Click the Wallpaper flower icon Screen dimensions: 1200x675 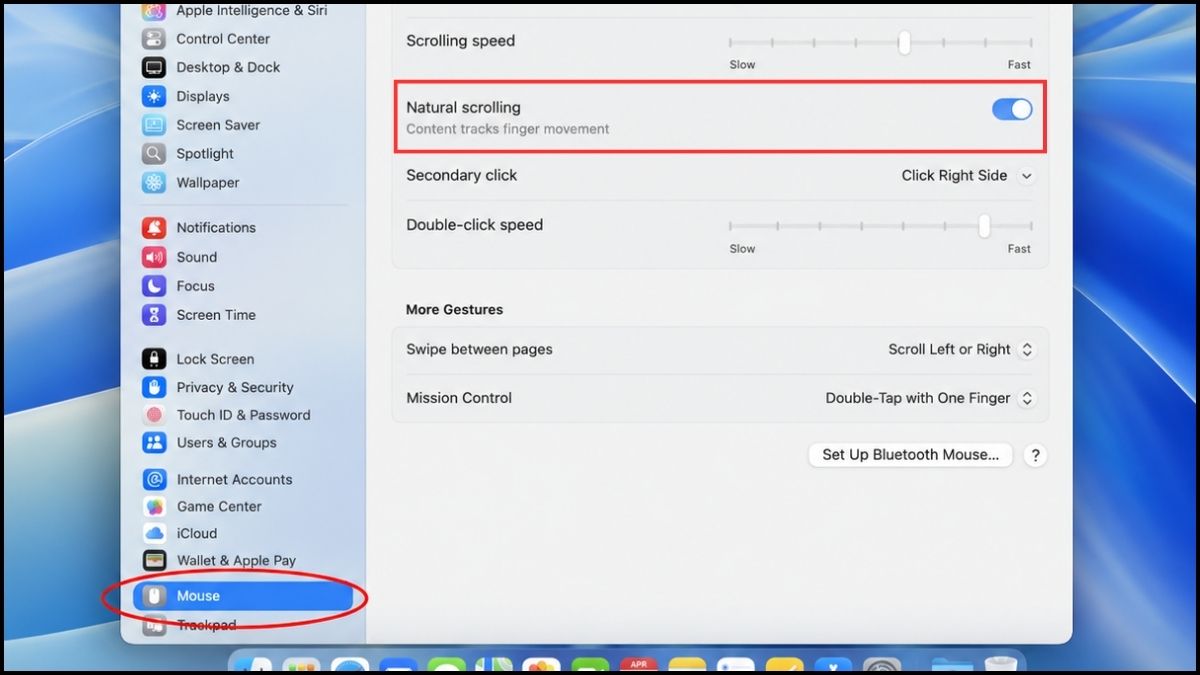[154, 183]
